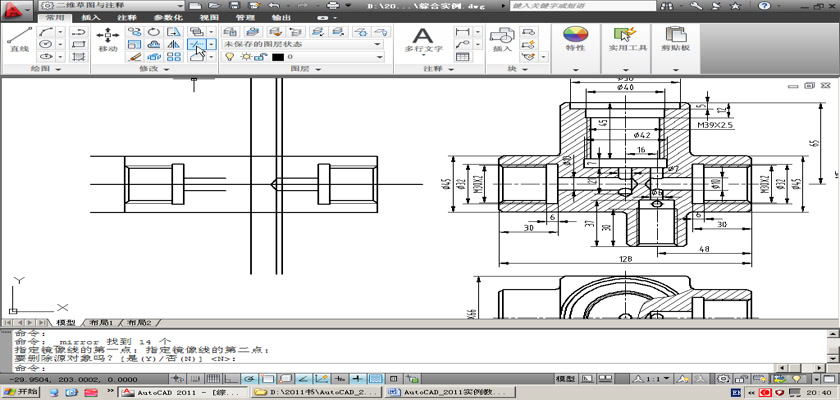This screenshot has width=840, height=400.
Task: Click the Copy tool in 修改 panel
Action: (134, 32)
